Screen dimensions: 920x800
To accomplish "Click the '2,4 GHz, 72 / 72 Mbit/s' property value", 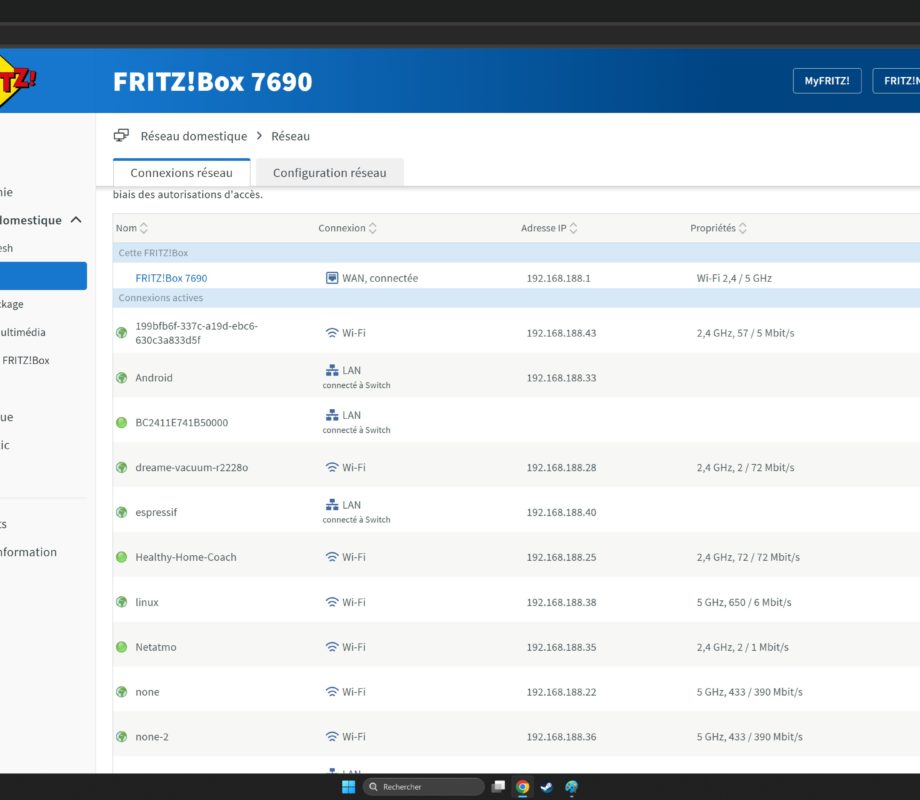I will (748, 558).
